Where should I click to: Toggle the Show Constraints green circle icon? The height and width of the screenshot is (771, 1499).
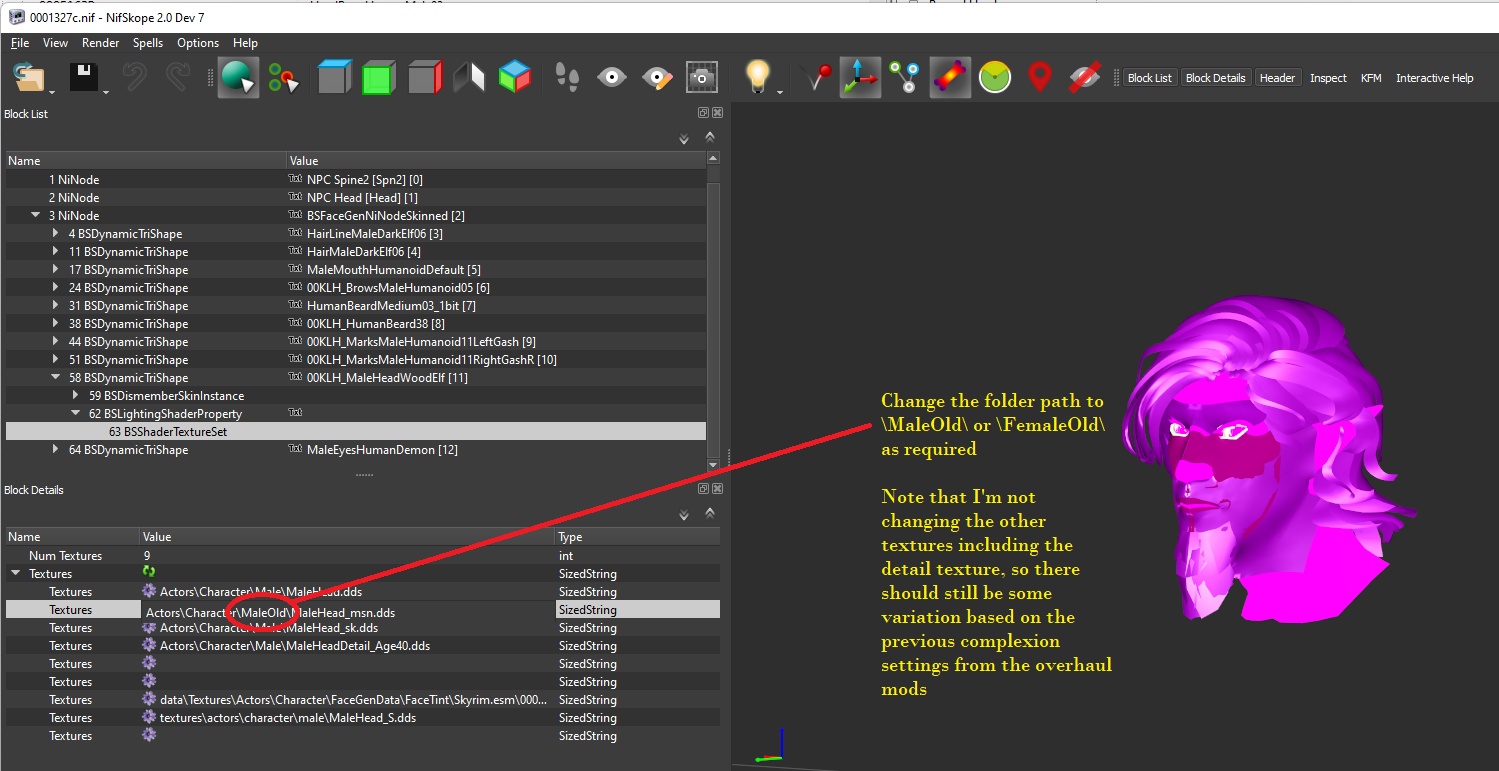coord(995,78)
